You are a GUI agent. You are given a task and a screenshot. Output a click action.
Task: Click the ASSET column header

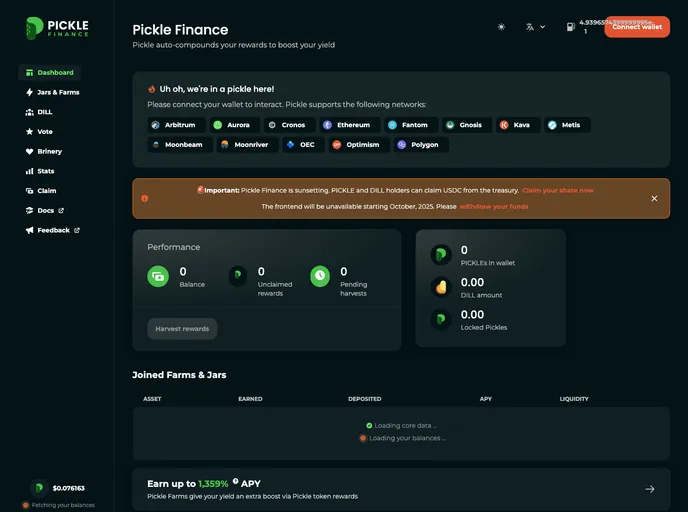(x=152, y=399)
